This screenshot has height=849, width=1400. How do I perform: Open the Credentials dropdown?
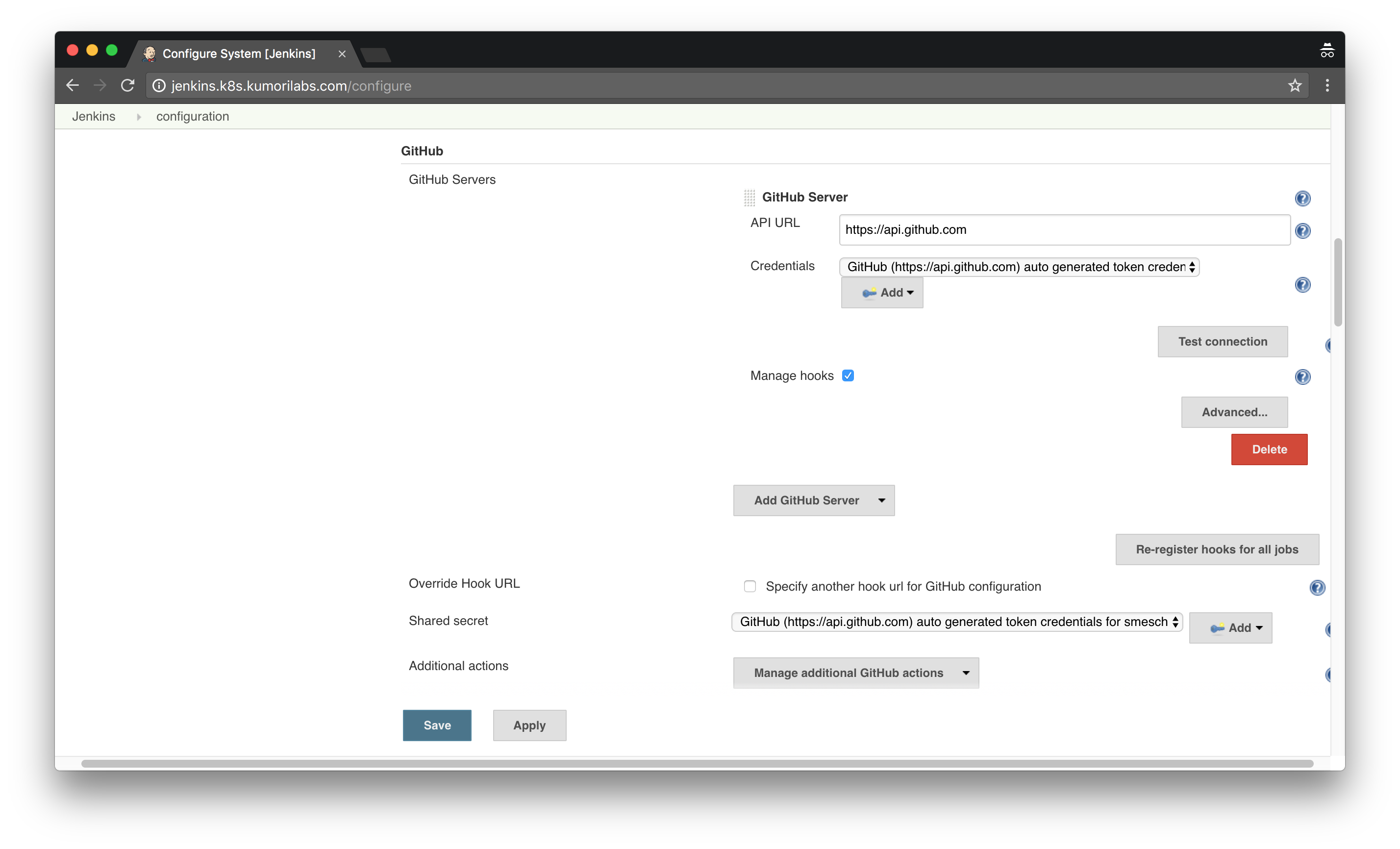pos(1019,267)
